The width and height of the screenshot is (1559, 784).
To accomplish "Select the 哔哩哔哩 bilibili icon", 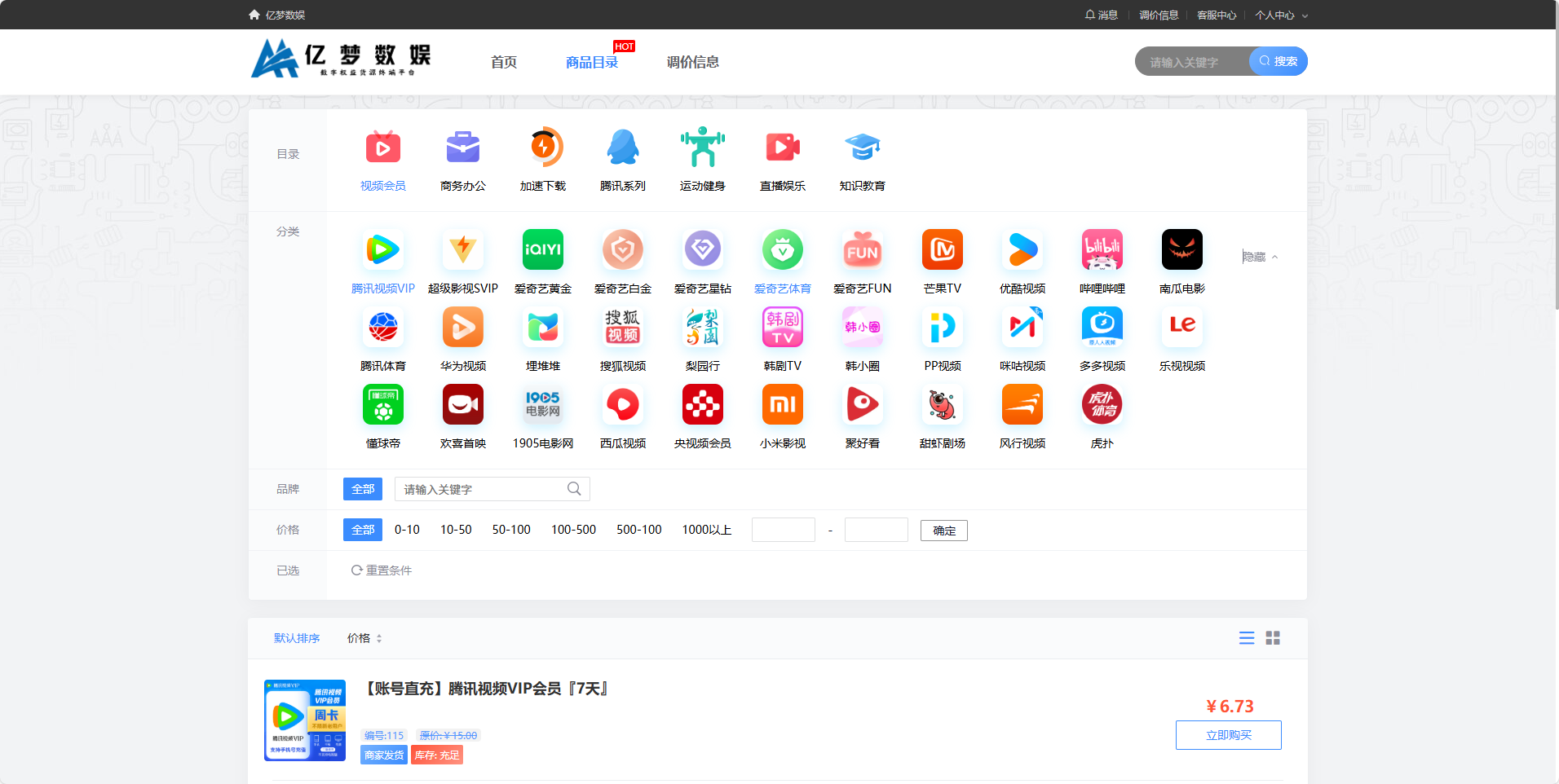I will click(1102, 250).
